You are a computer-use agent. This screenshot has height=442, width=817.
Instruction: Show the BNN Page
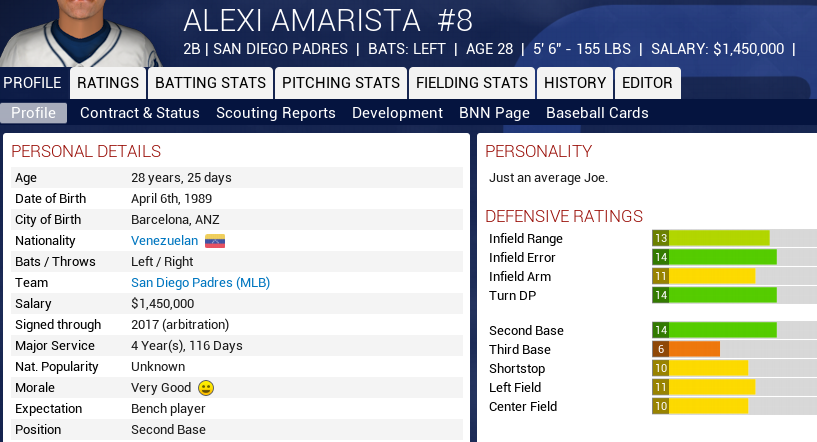[494, 113]
